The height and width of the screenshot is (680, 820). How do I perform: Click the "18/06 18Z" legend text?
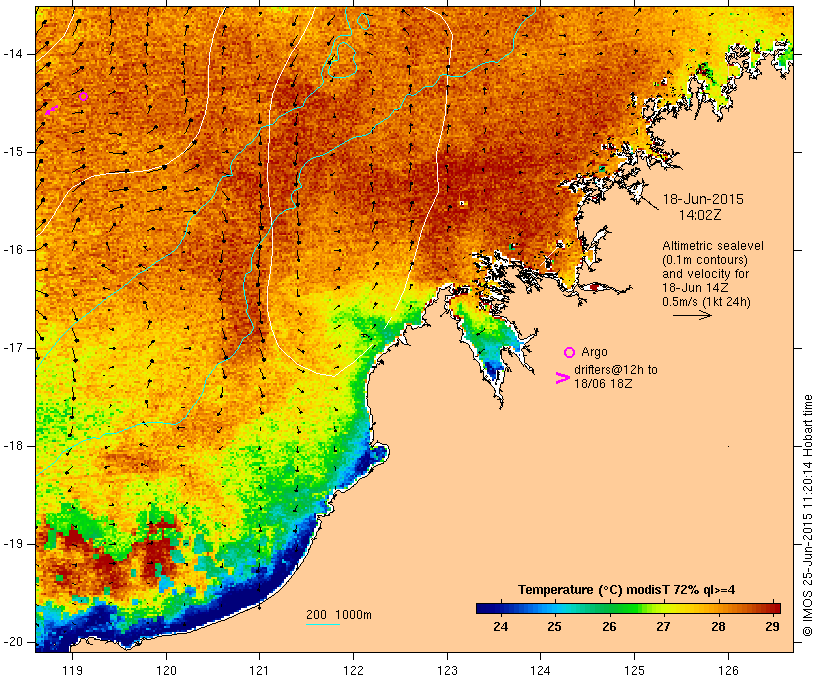click(x=603, y=383)
